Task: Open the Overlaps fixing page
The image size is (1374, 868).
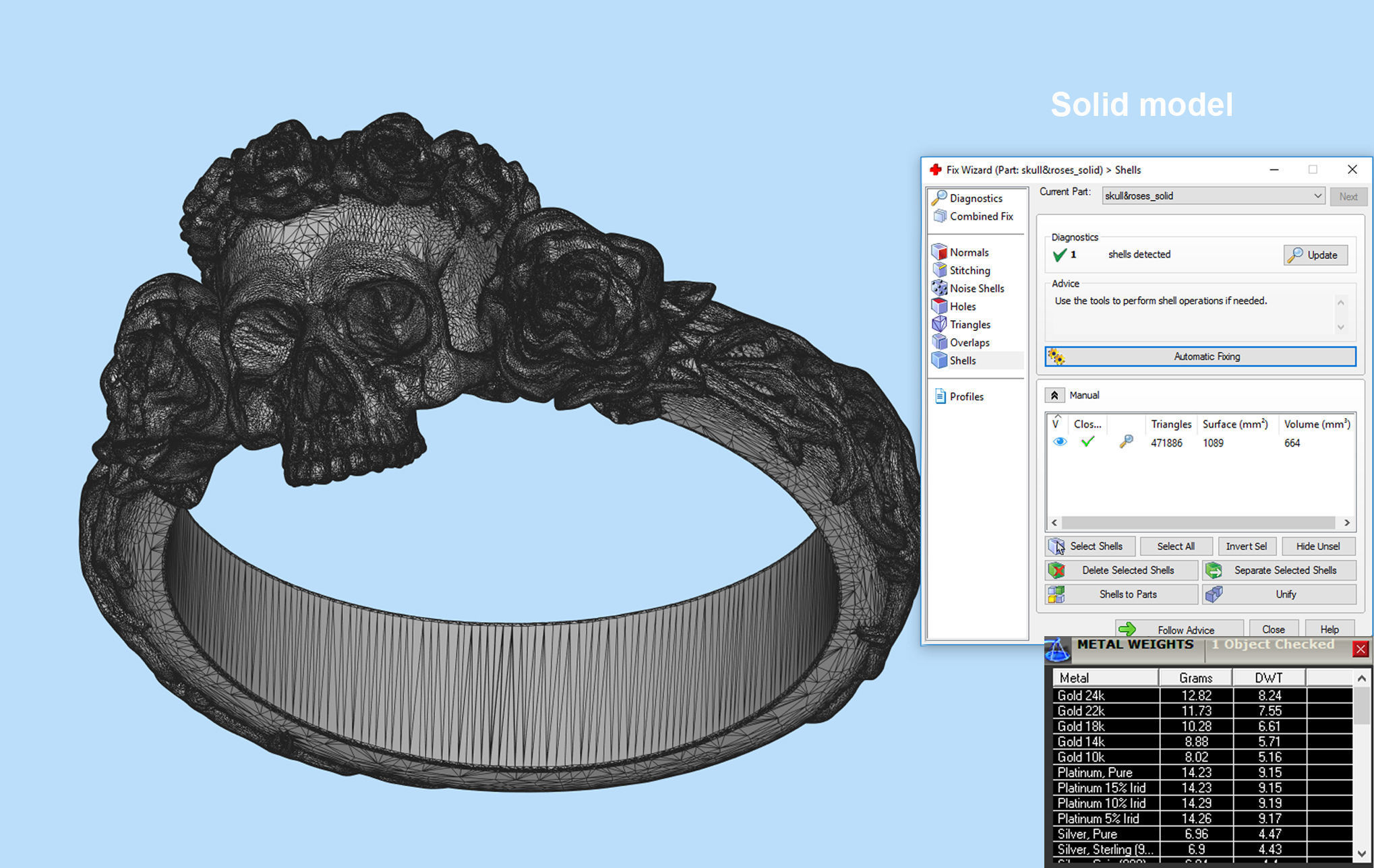Action: click(x=969, y=343)
